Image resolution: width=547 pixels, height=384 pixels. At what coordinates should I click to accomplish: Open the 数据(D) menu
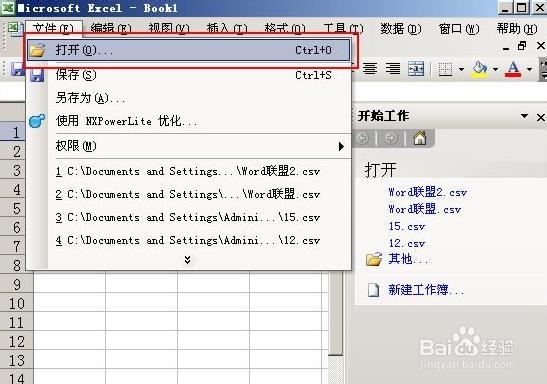click(x=401, y=29)
